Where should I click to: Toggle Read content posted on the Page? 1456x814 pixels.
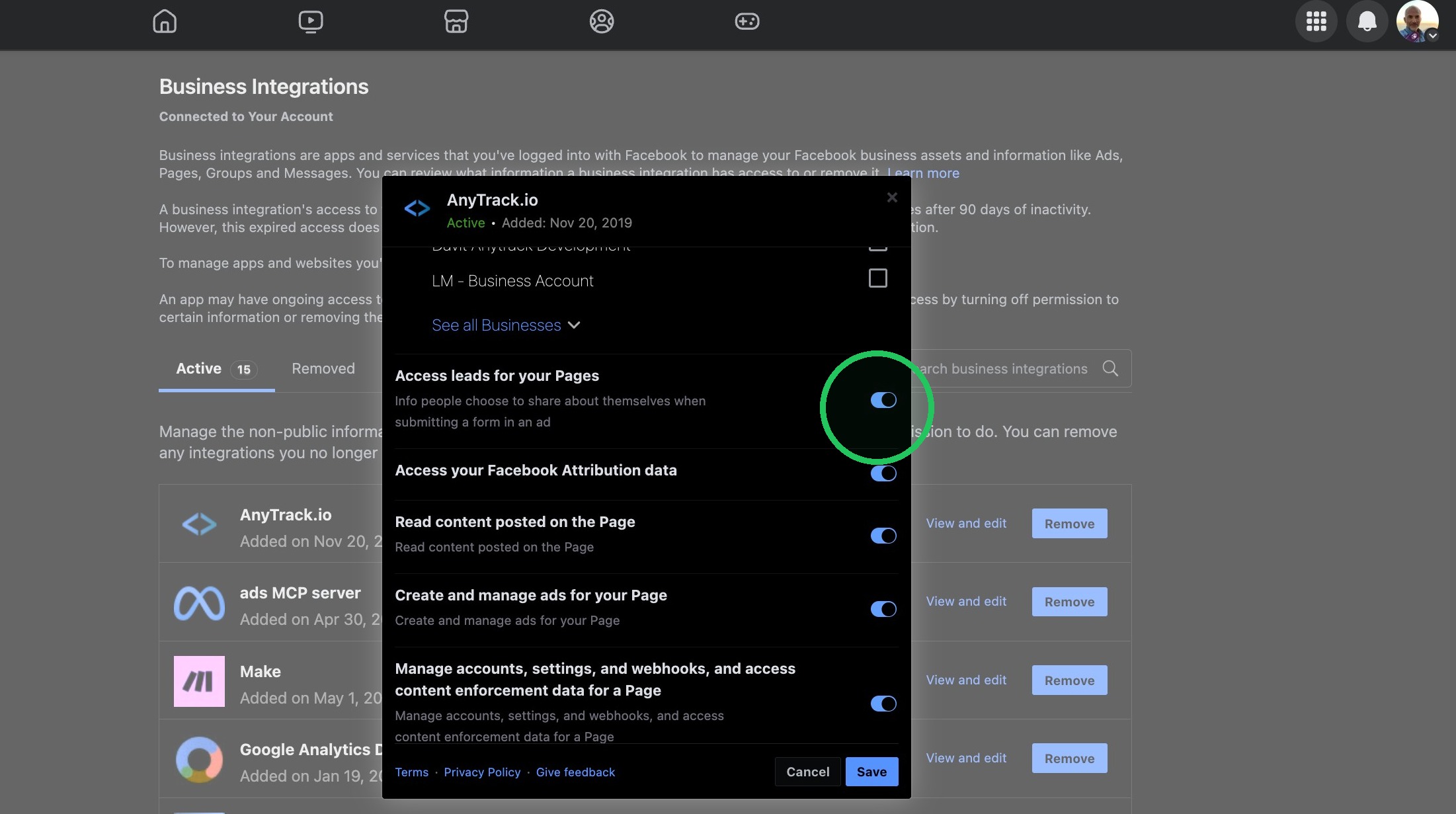click(x=883, y=536)
